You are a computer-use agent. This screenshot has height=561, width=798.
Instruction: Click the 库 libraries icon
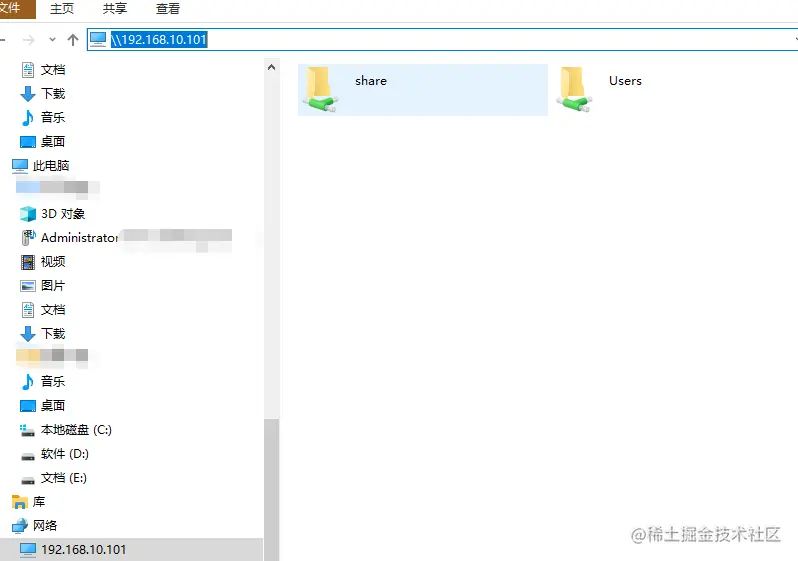(x=20, y=502)
